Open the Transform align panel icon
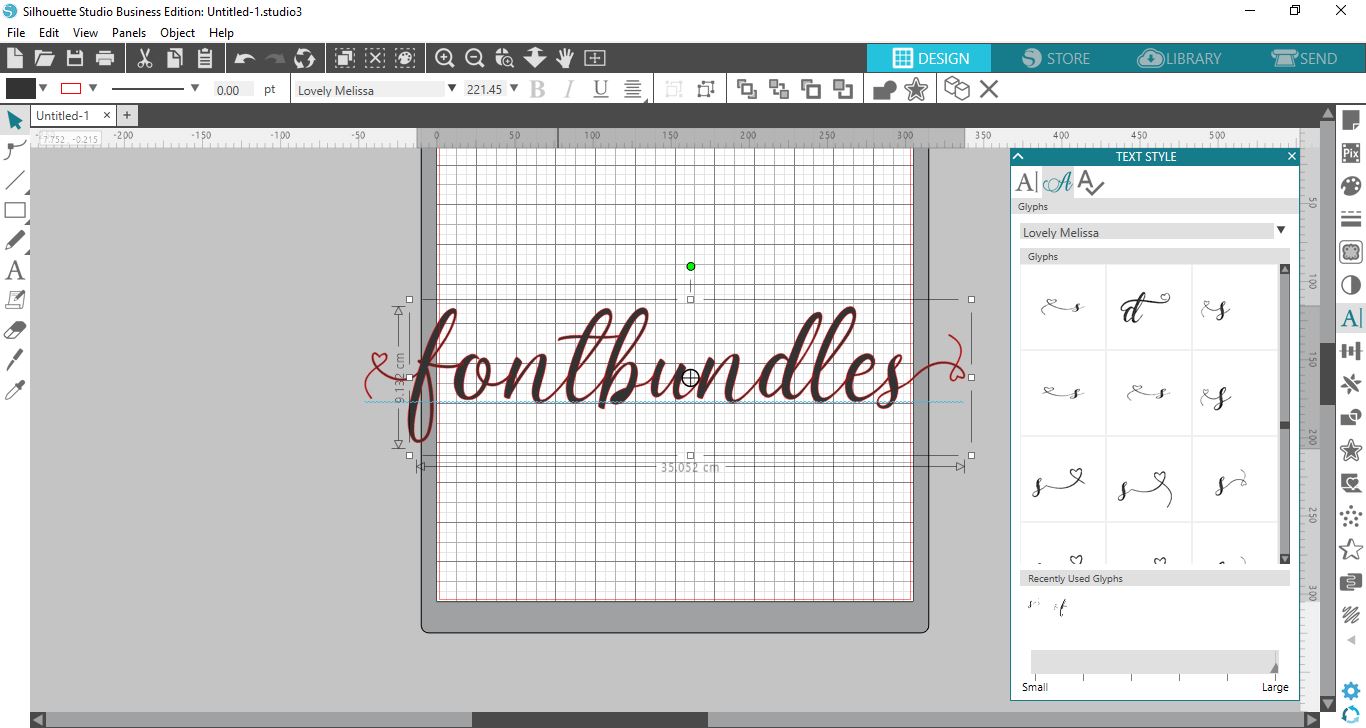Viewport: 1366px width, 728px height. [x=1351, y=351]
